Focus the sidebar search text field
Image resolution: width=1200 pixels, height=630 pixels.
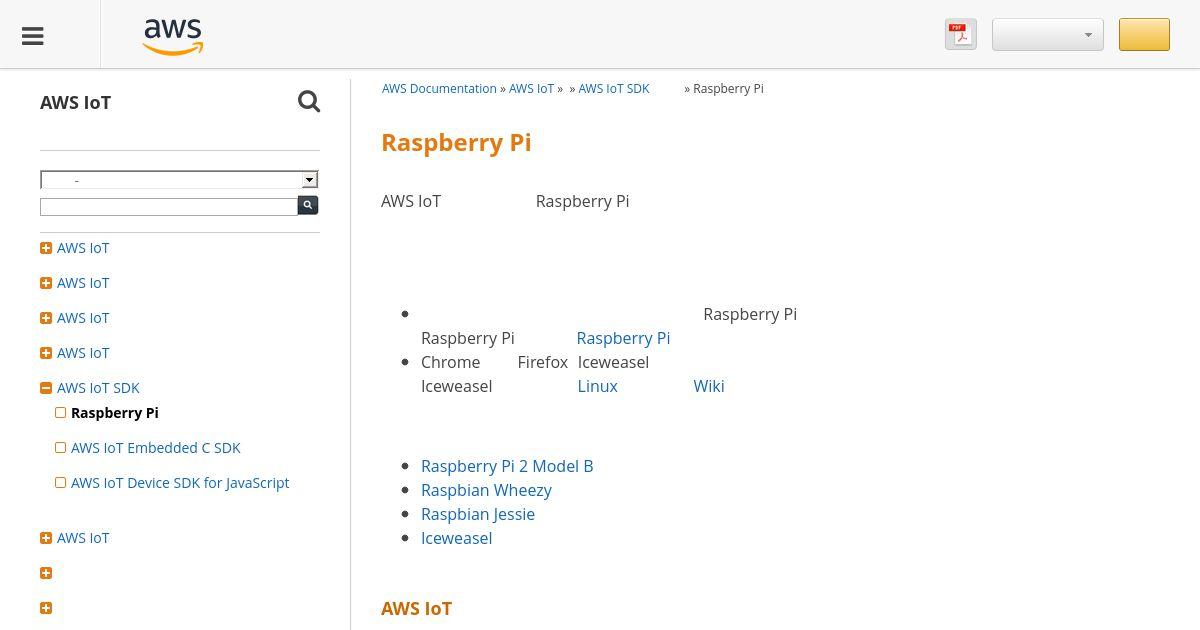(169, 206)
